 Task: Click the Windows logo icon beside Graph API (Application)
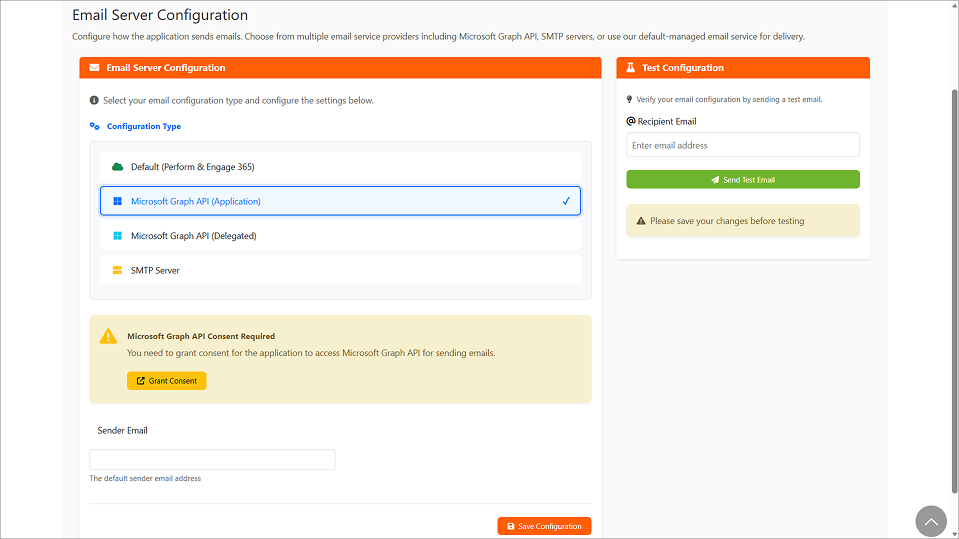(117, 201)
